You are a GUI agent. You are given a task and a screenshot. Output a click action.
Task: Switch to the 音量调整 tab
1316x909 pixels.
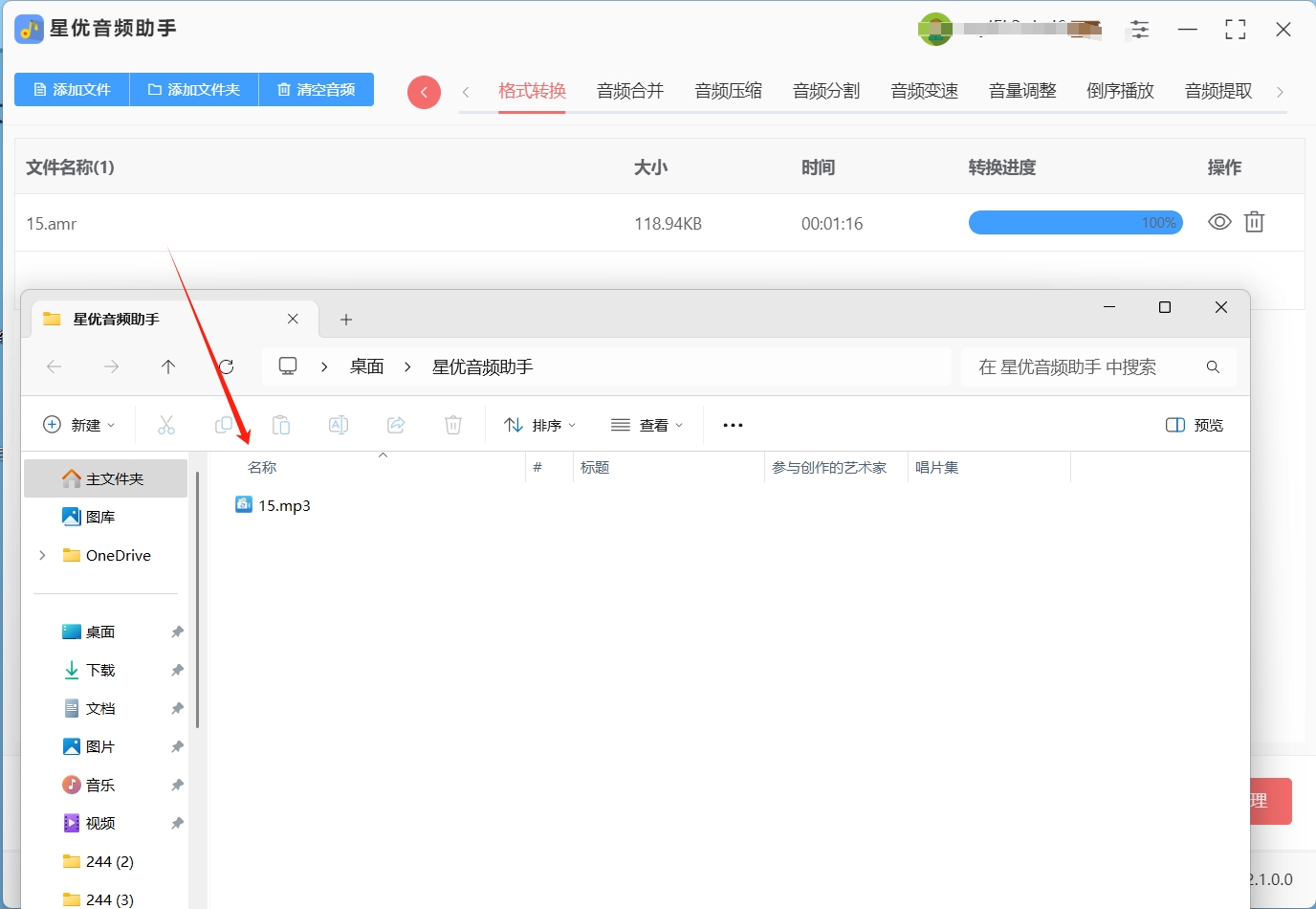(1022, 91)
